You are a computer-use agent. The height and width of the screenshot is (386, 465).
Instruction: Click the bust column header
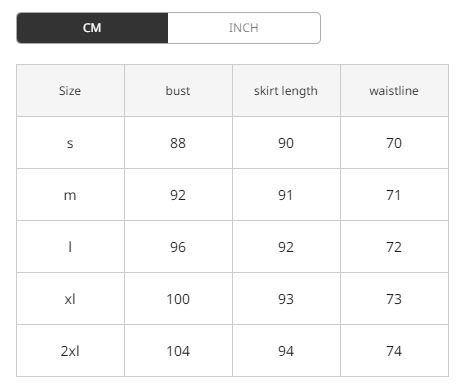pos(178,91)
